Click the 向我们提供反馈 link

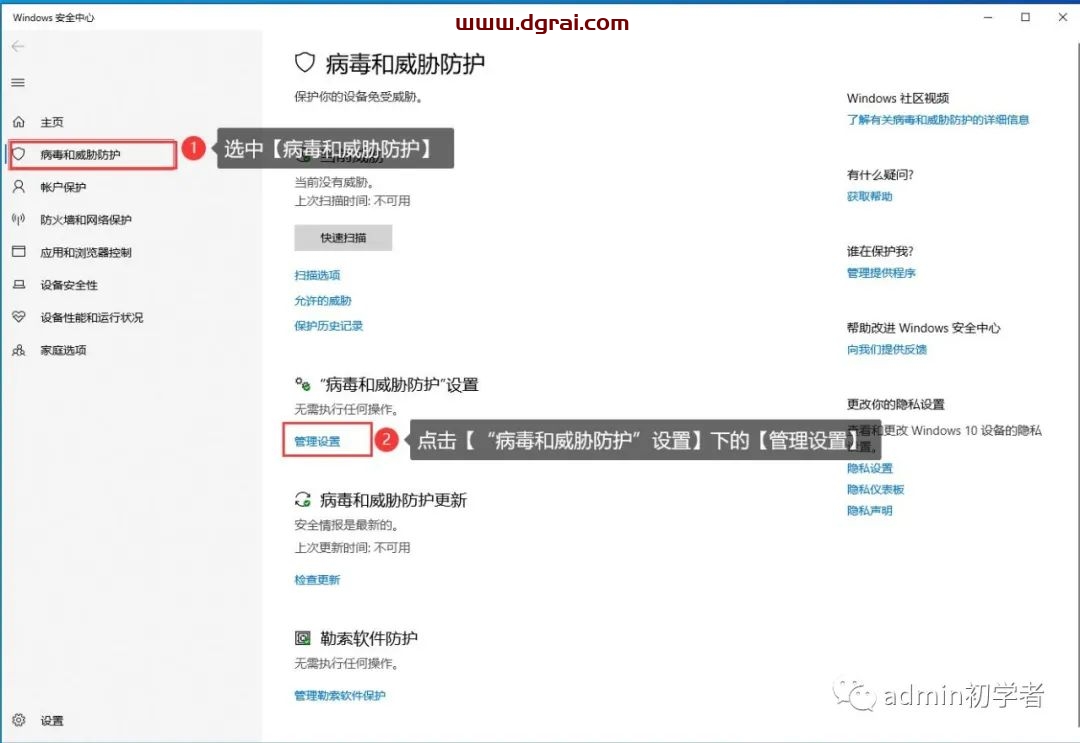pyautogui.click(x=886, y=349)
